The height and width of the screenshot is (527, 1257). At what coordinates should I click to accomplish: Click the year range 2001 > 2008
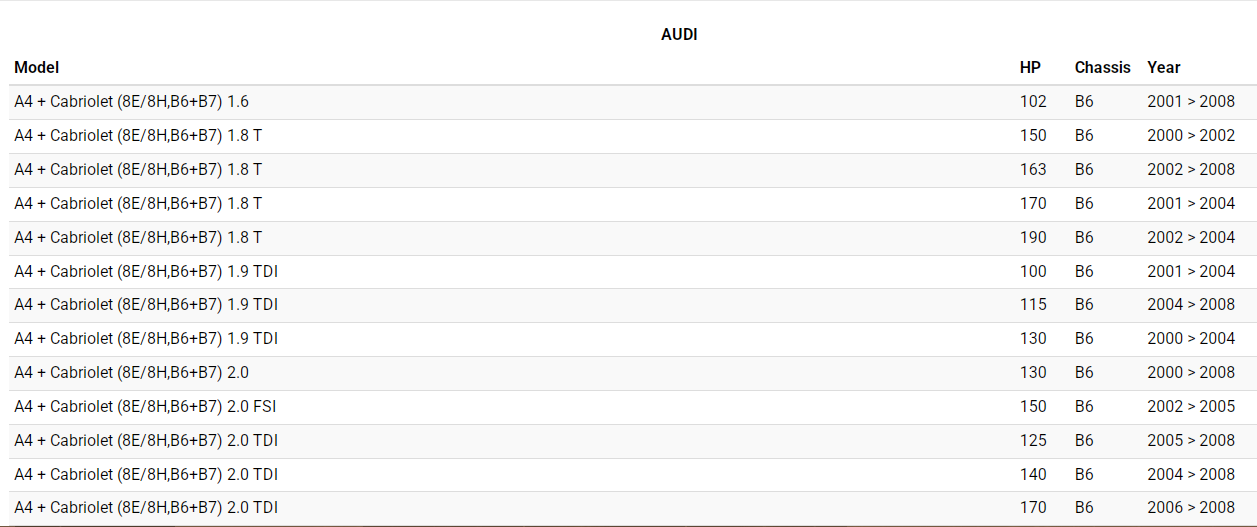(x=1191, y=102)
